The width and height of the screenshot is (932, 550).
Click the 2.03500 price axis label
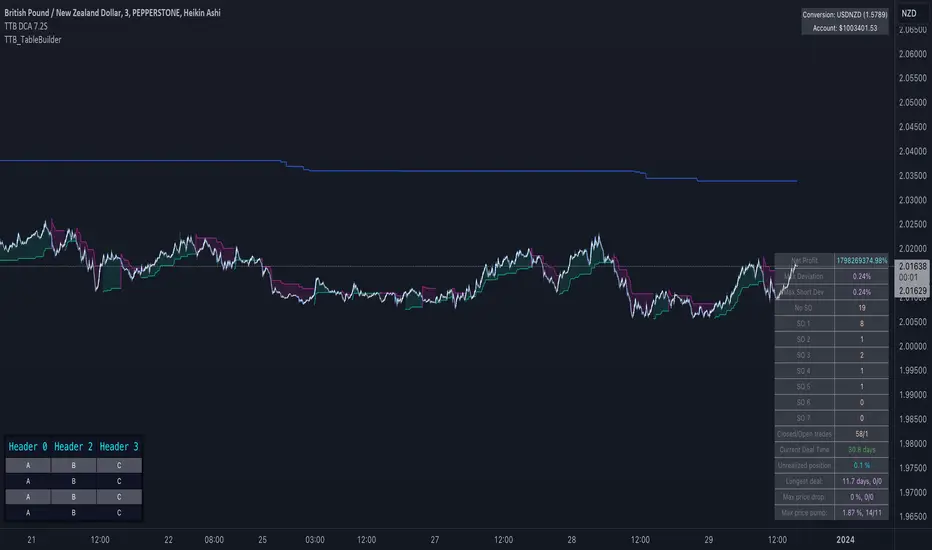tap(912, 176)
